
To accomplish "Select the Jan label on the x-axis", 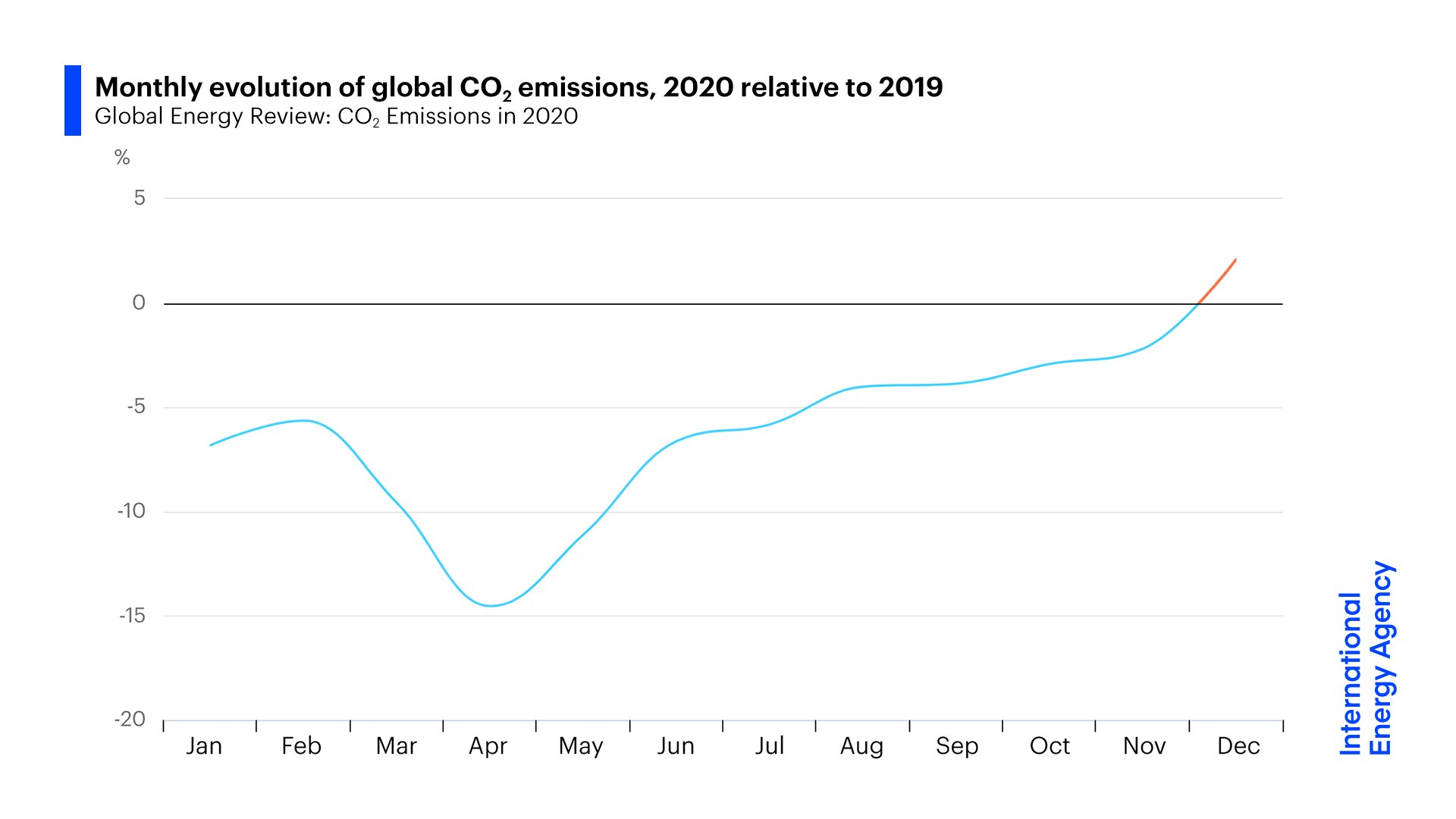I will [204, 746].
